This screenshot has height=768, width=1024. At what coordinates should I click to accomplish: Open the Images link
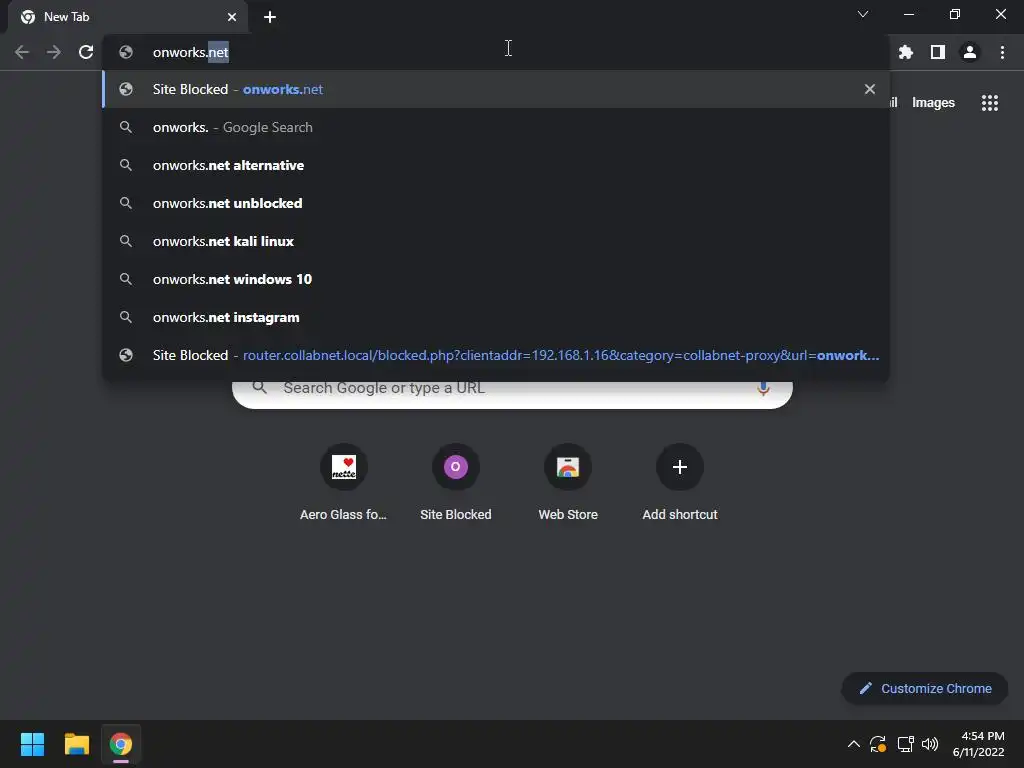point(933,103)
